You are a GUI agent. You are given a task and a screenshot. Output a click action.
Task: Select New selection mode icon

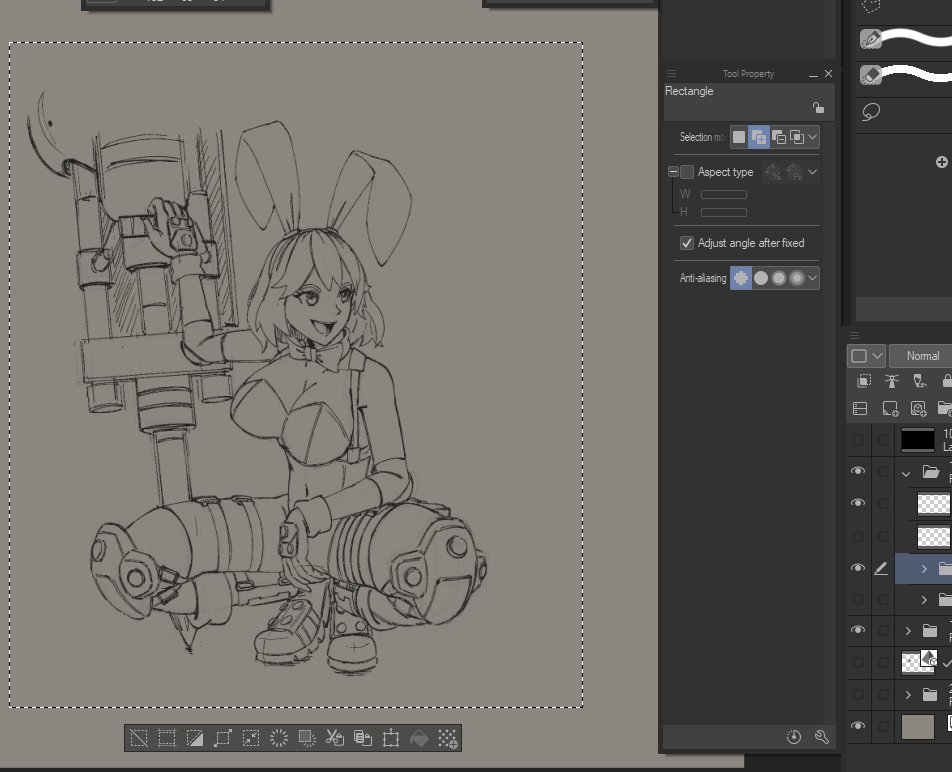(739, 137)
